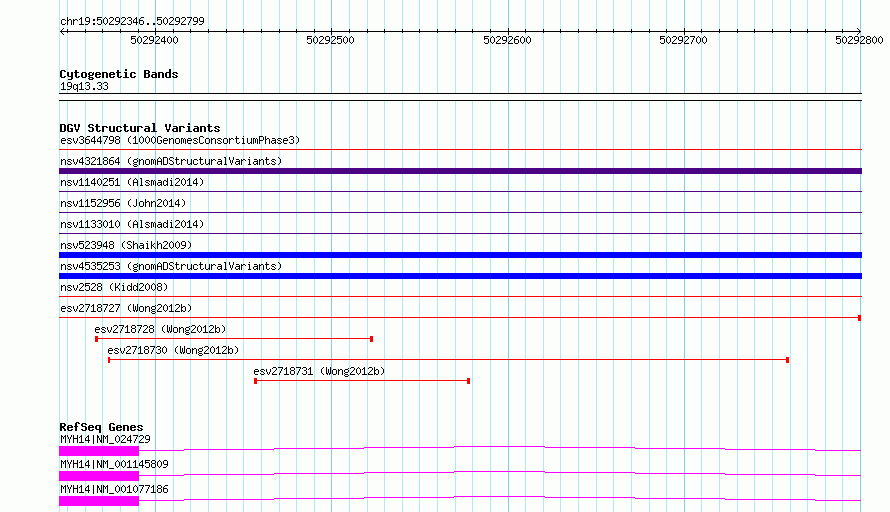890x512 pixels.
Task: Open the nsv523948 Shaikh2009 variant
Action: pos(126,245)
